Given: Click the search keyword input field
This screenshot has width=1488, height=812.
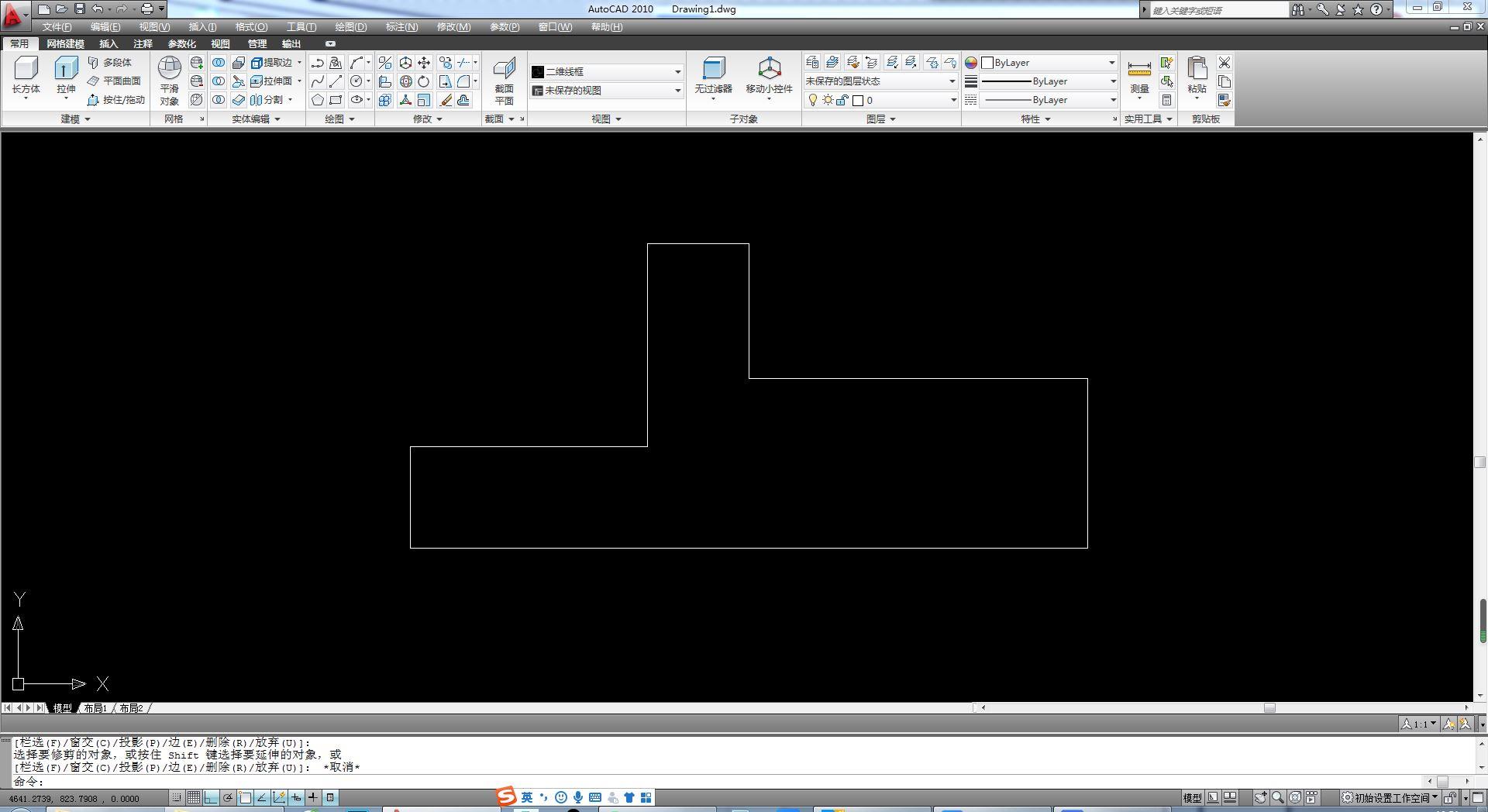Looking at the screenshot, I should click(x=1218, y=9).
